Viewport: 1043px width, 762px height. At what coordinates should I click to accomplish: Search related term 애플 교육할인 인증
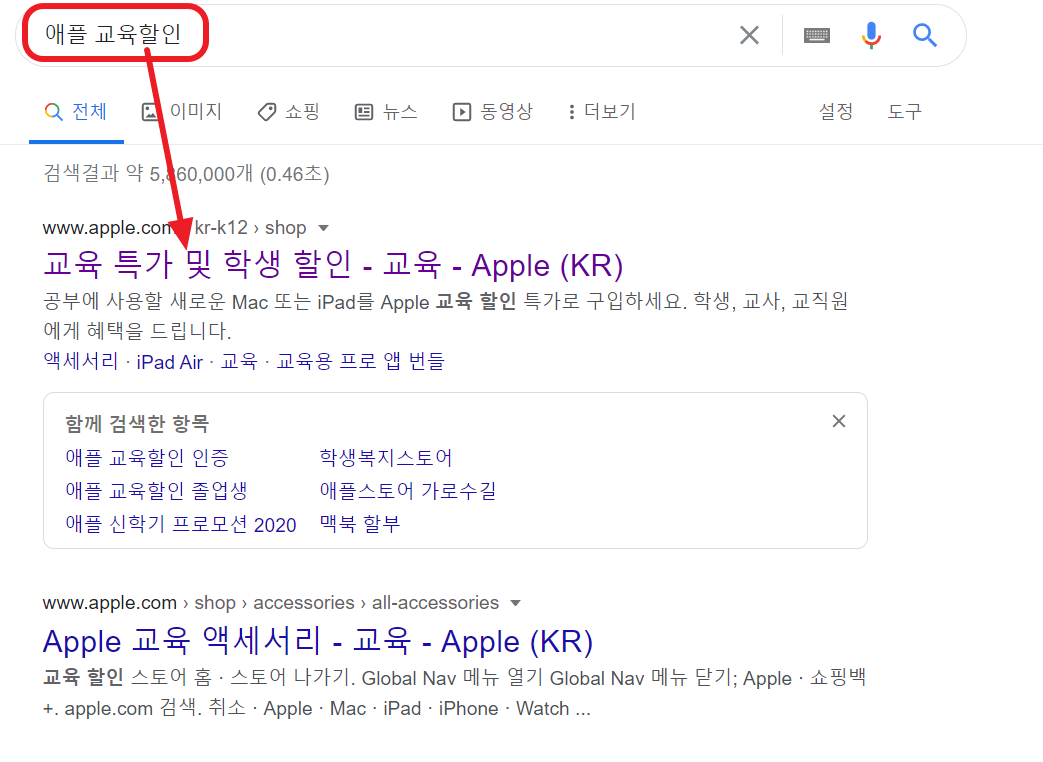tap(147, 457)
